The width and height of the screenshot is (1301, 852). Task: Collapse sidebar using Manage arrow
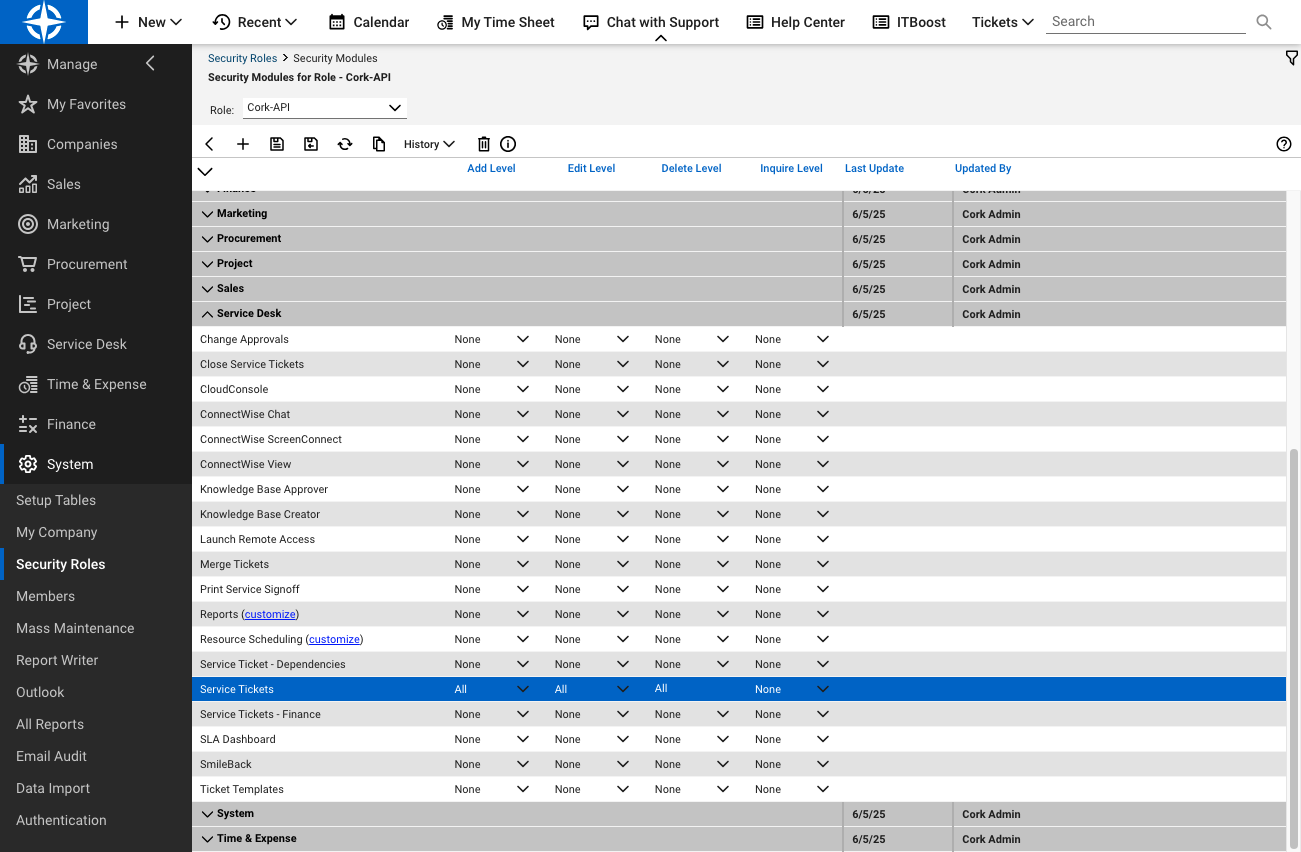point(150,64)
